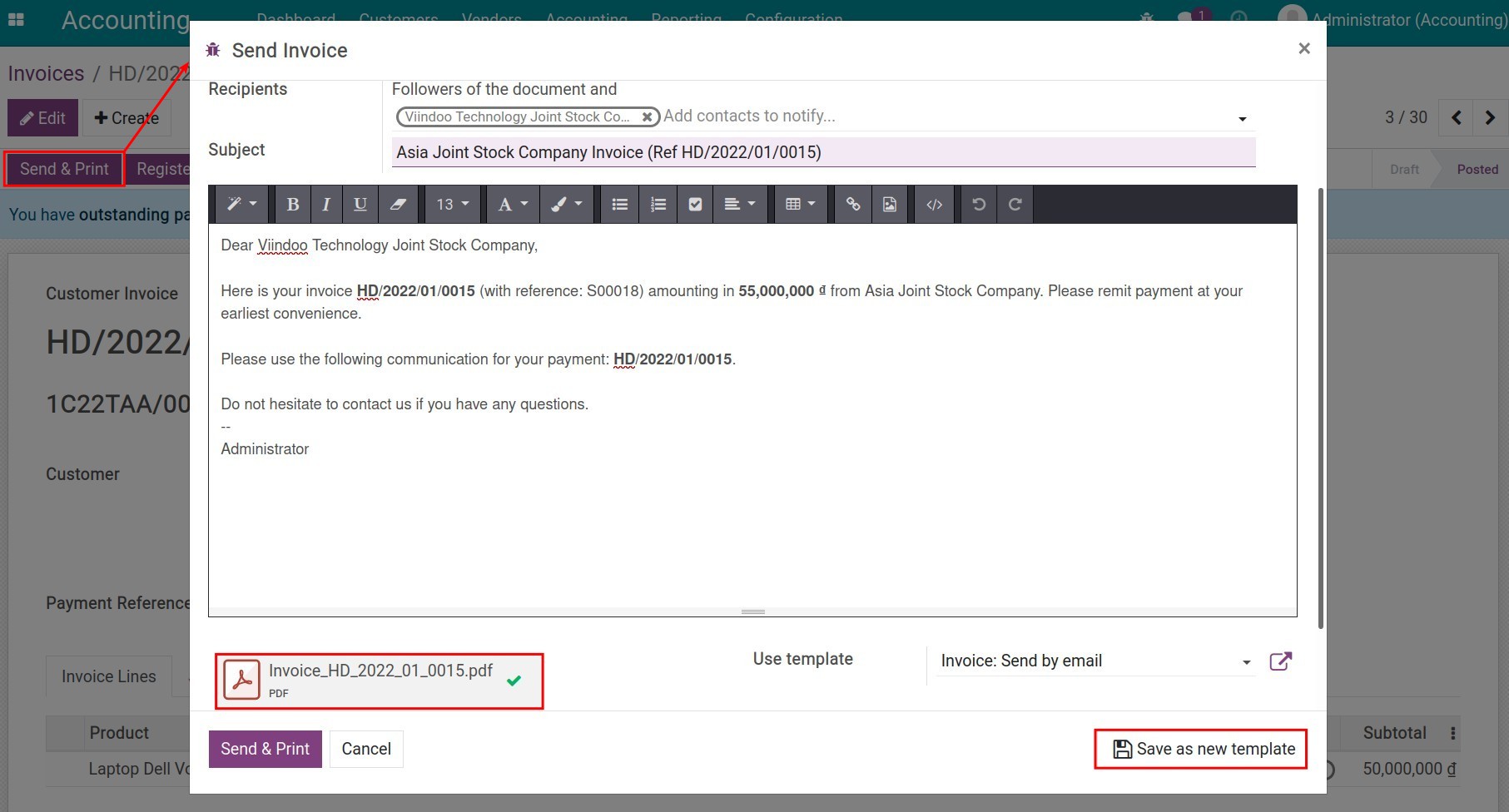Open the font color picker

[512, 204]
